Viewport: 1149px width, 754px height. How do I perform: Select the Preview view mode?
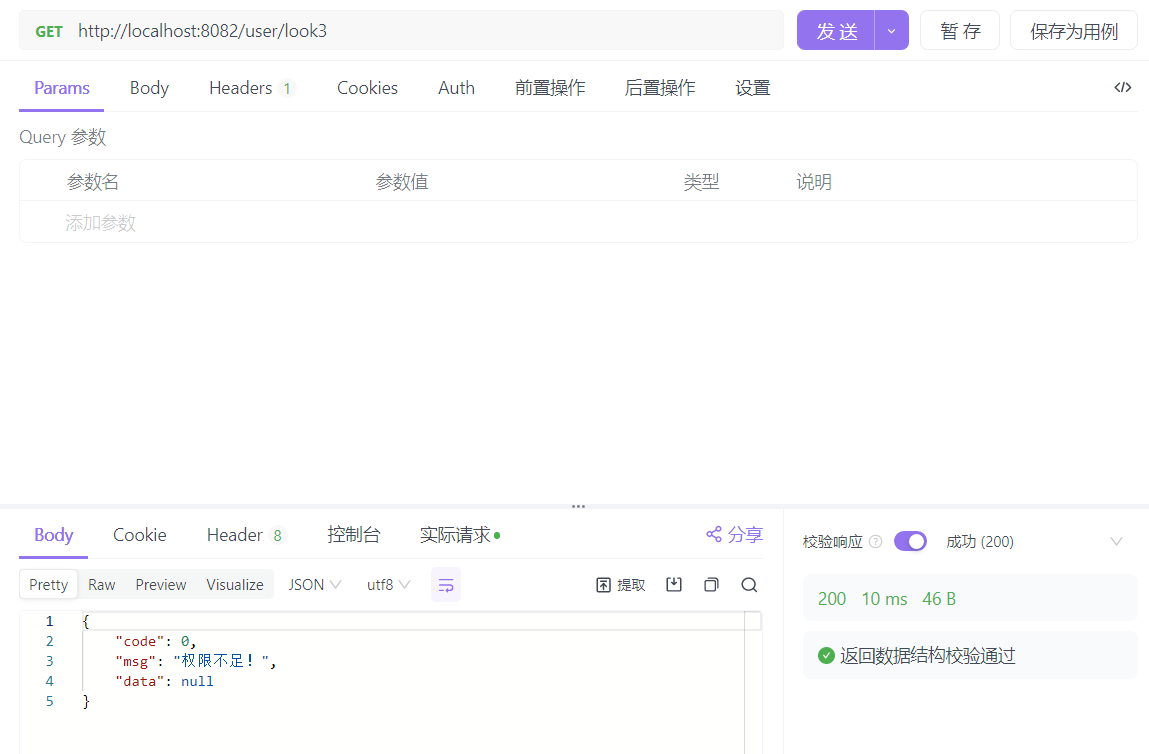160,585
